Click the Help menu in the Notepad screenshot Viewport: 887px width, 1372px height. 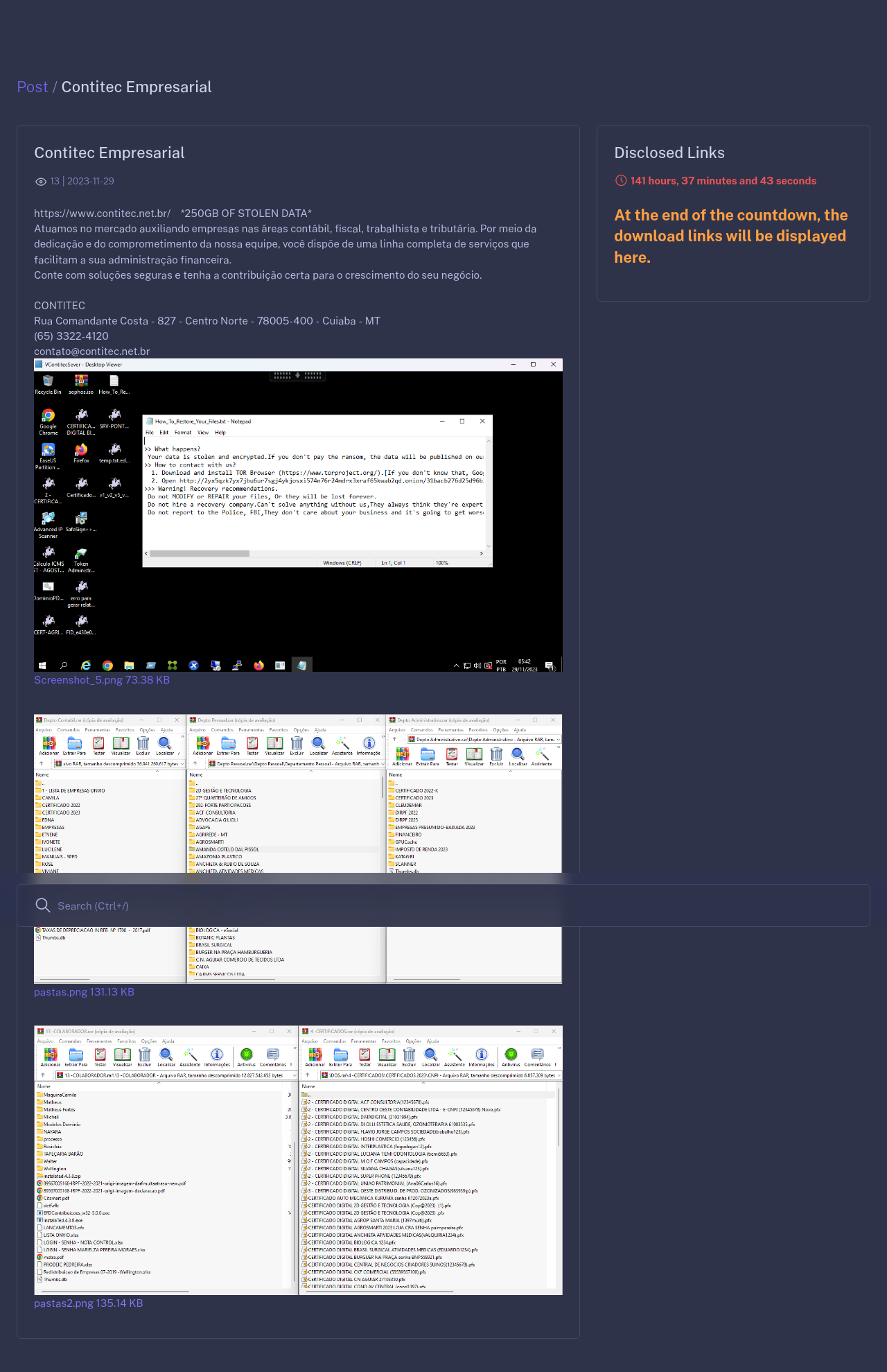coord(220,433)
